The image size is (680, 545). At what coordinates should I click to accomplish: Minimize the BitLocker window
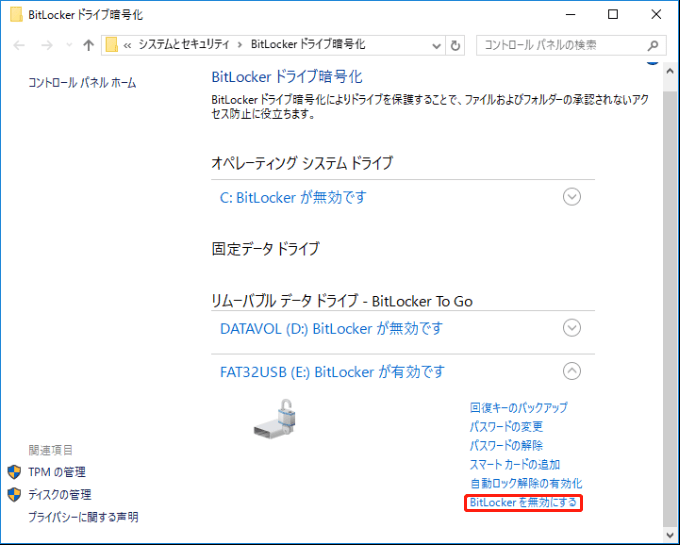point(571,14)
